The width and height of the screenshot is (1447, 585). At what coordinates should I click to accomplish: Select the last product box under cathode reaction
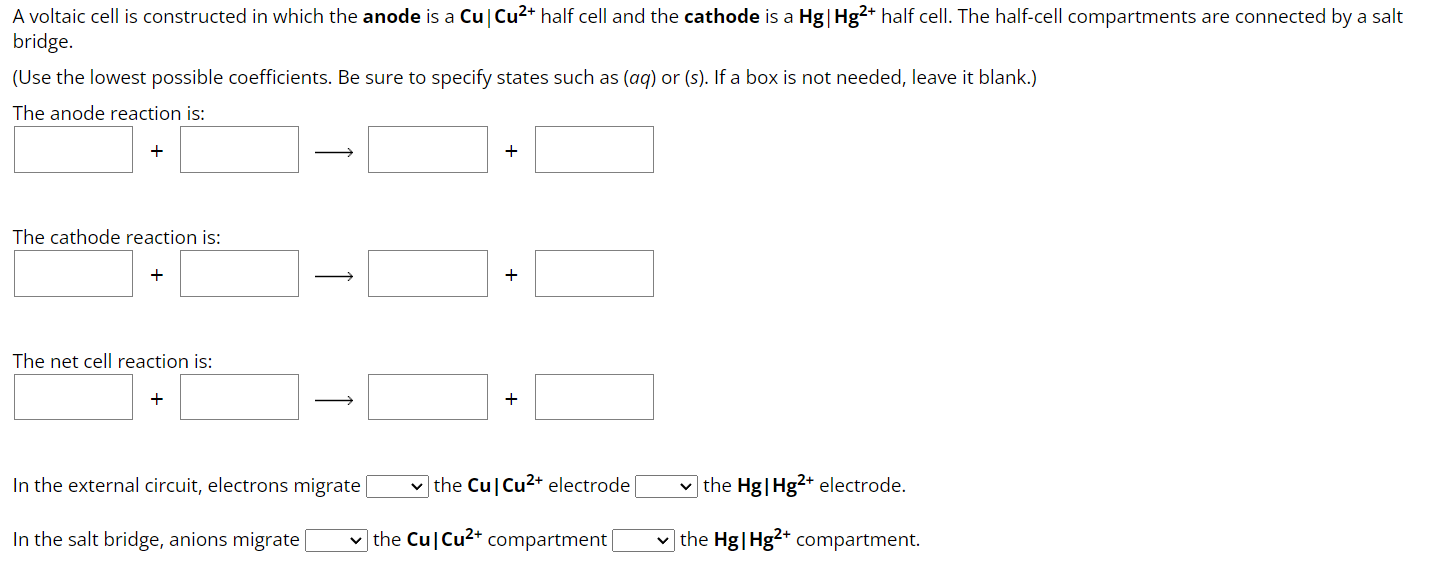point(594,272)
